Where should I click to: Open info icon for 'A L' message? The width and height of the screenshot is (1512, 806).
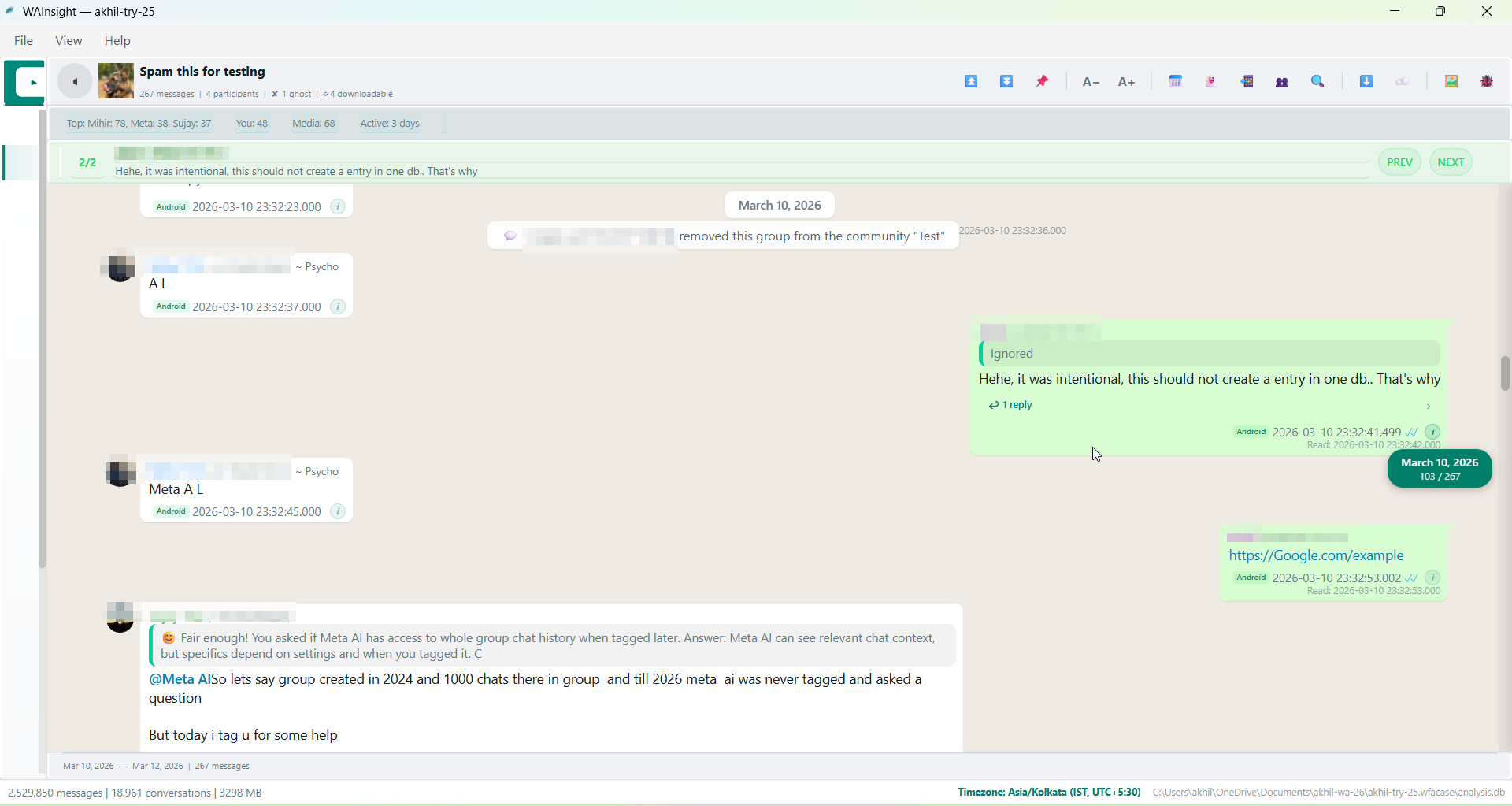point(339,306)
